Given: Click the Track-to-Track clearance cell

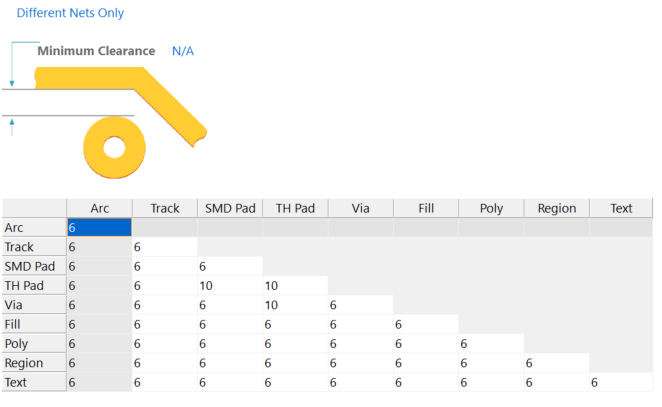Looking at the screenshot, I should click(x=165, y=247).
